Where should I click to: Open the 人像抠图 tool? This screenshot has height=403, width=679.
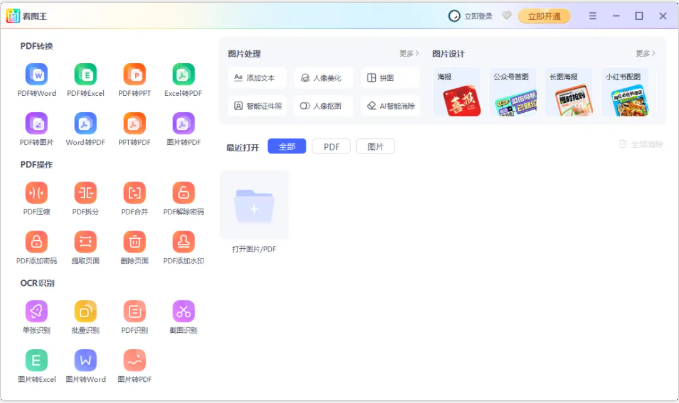[324, 106]
